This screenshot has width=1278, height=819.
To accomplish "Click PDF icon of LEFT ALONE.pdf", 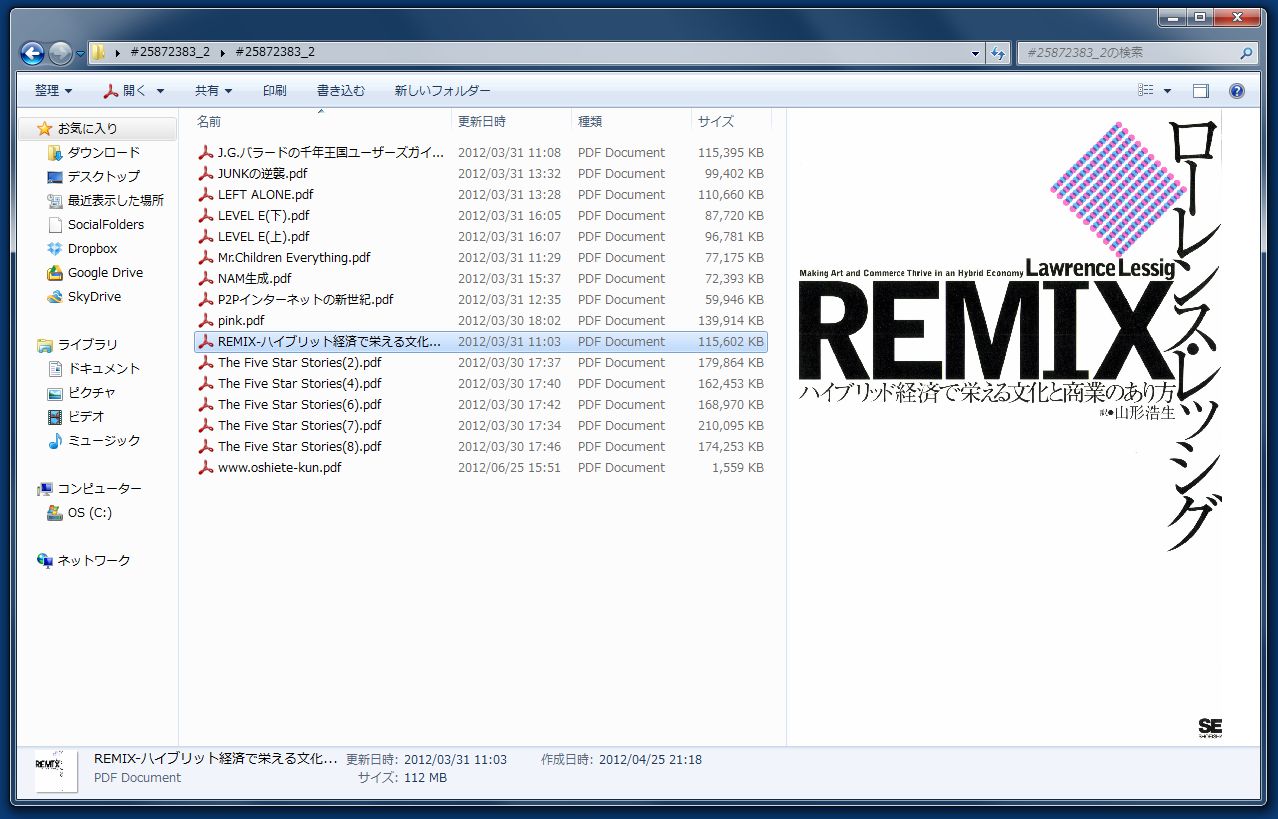I will pyautogui.click(x=206, y=194).
